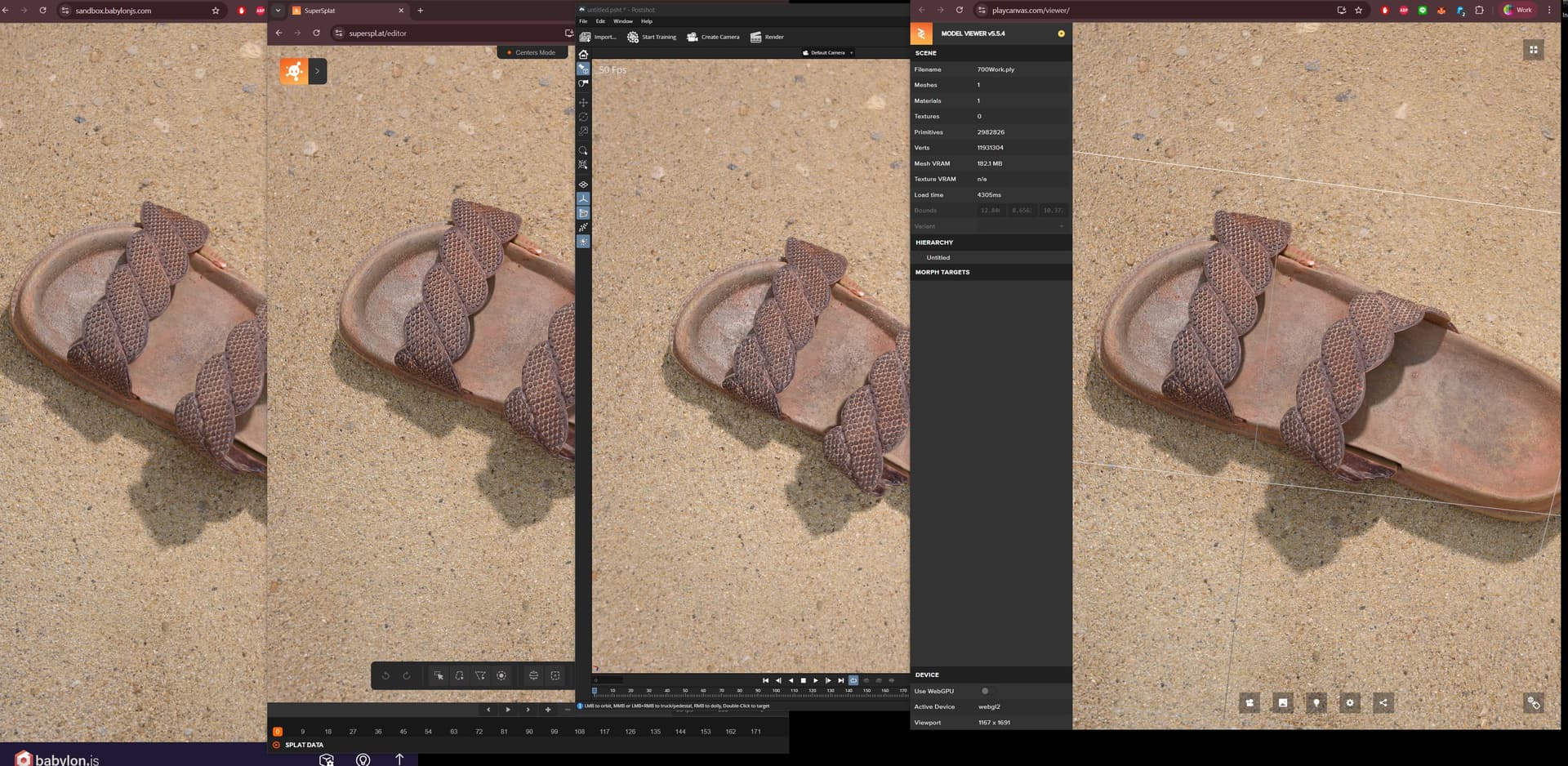Open the File menu in Postshot
Screen dimensions: 1568x766
click(583, 21)
